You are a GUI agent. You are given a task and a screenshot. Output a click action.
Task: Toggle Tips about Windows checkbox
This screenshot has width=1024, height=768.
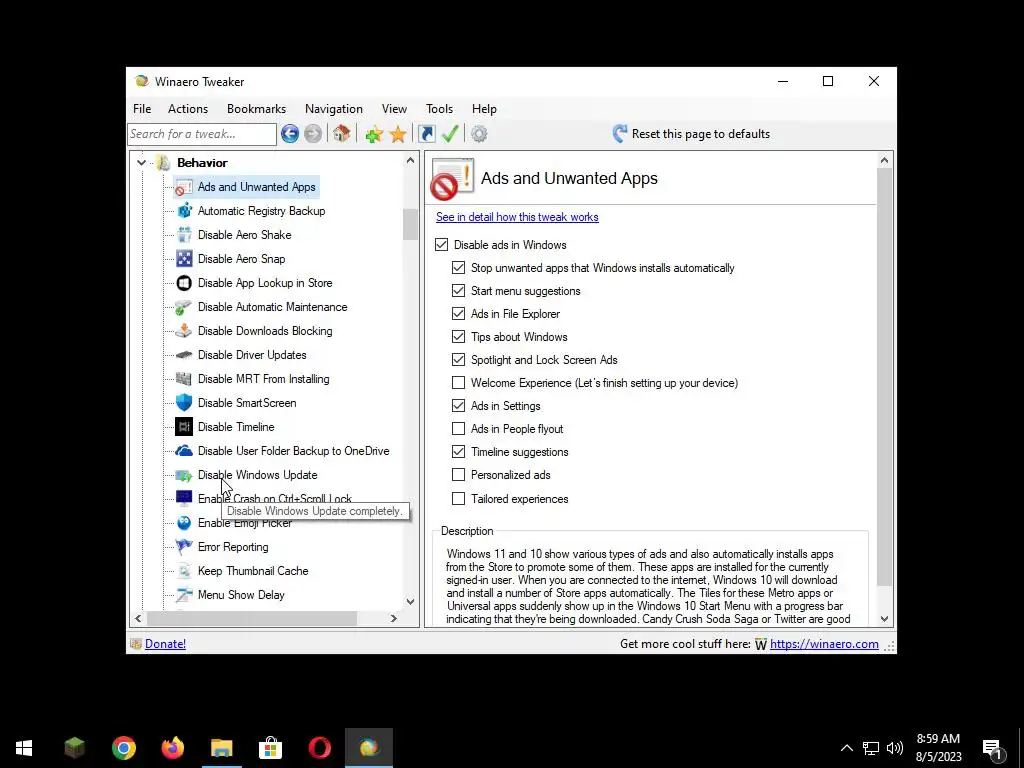tap(458, 337)
